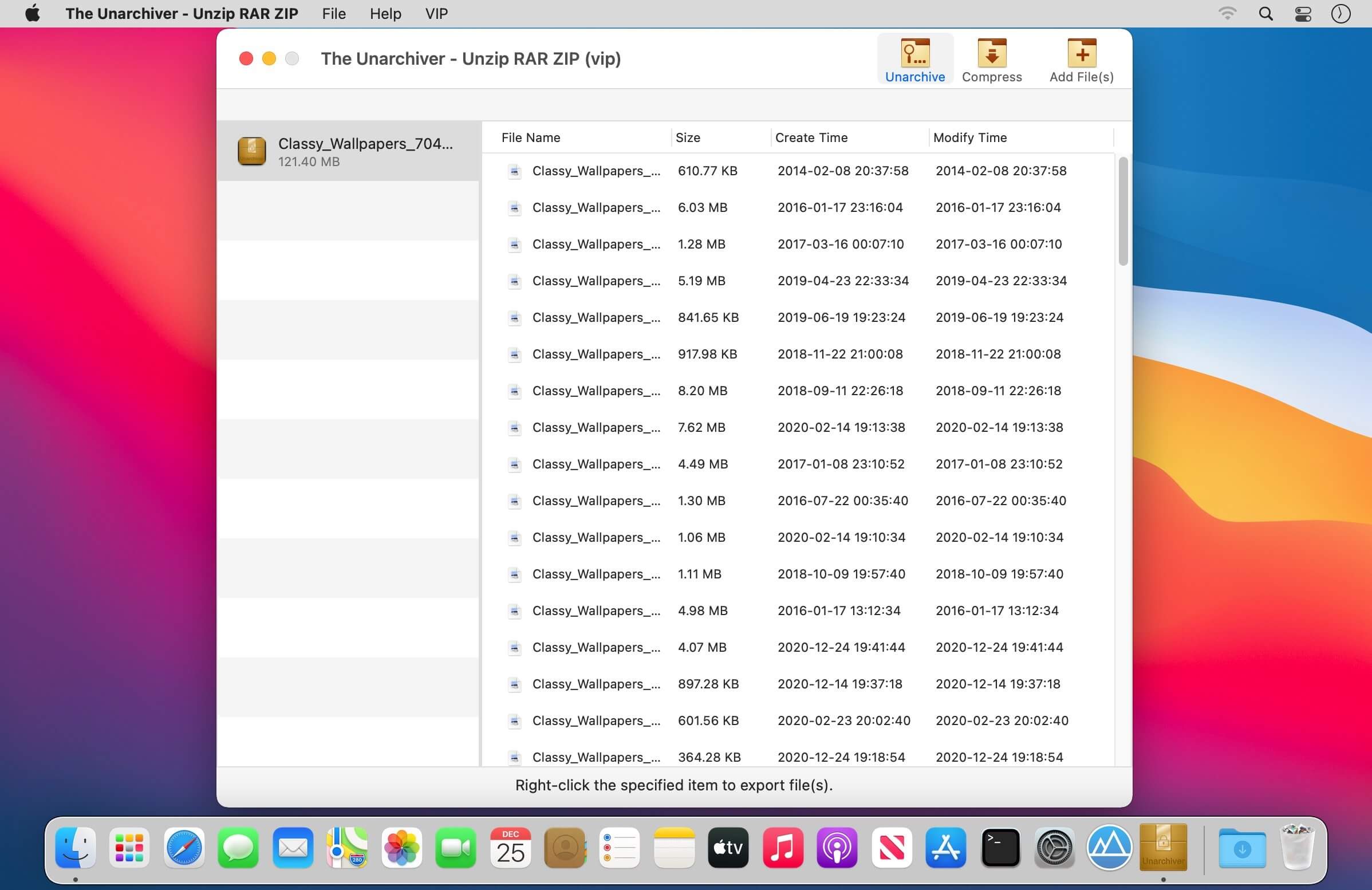Open Notes from the Dock
The height and width of the screenshot is (890, 1372).
click(674, 848)
